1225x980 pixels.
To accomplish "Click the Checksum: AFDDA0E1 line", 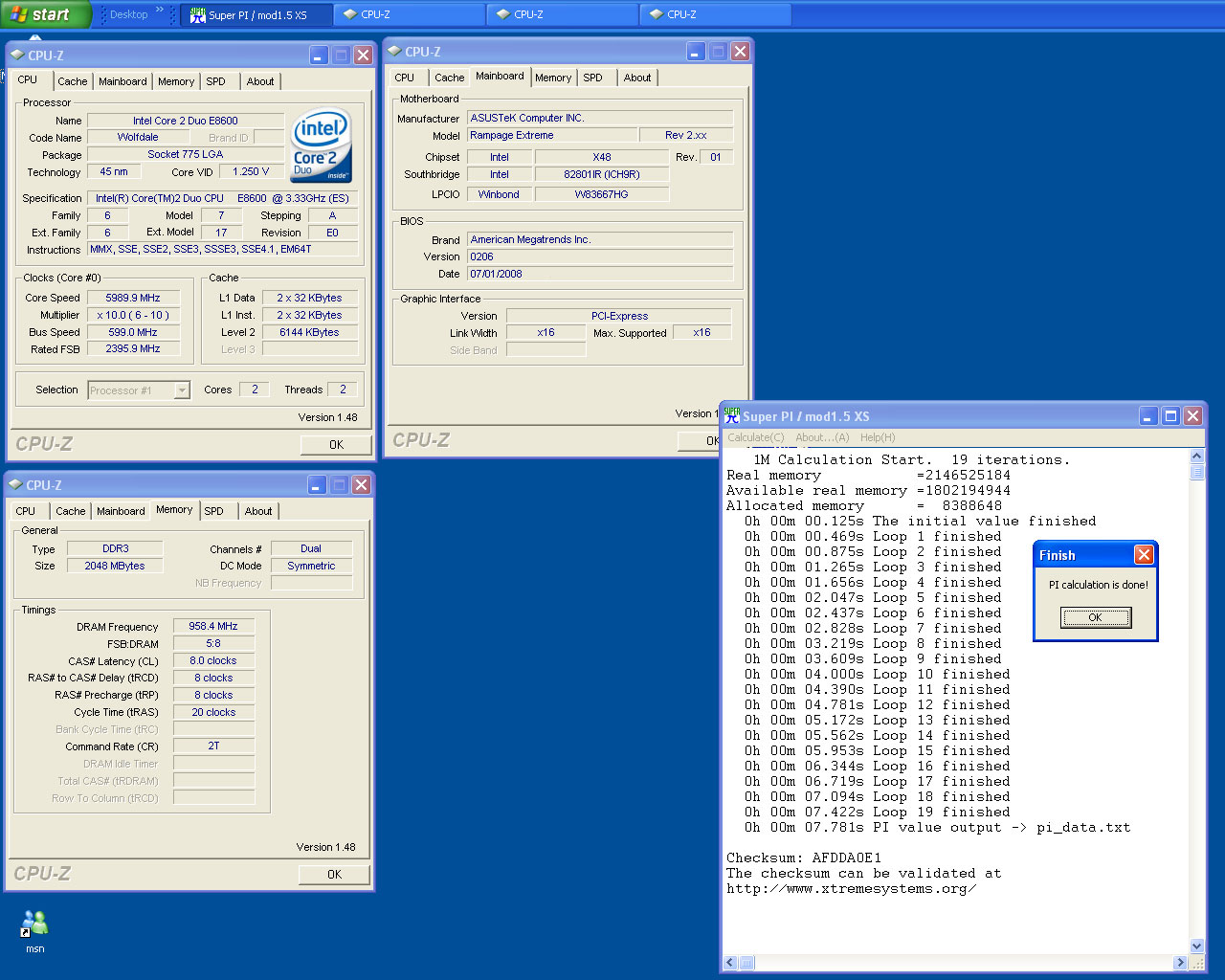I will (804, 858).
